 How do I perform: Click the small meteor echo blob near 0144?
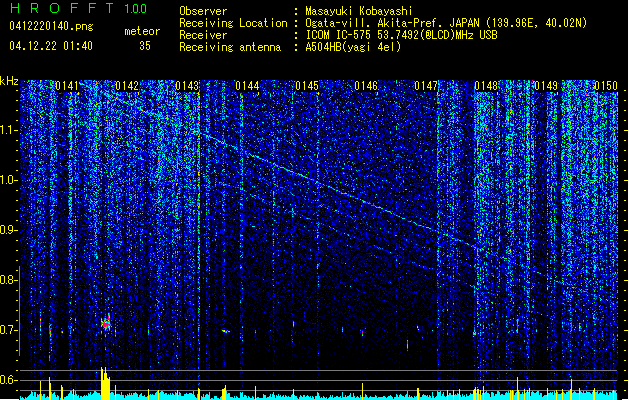225,331
